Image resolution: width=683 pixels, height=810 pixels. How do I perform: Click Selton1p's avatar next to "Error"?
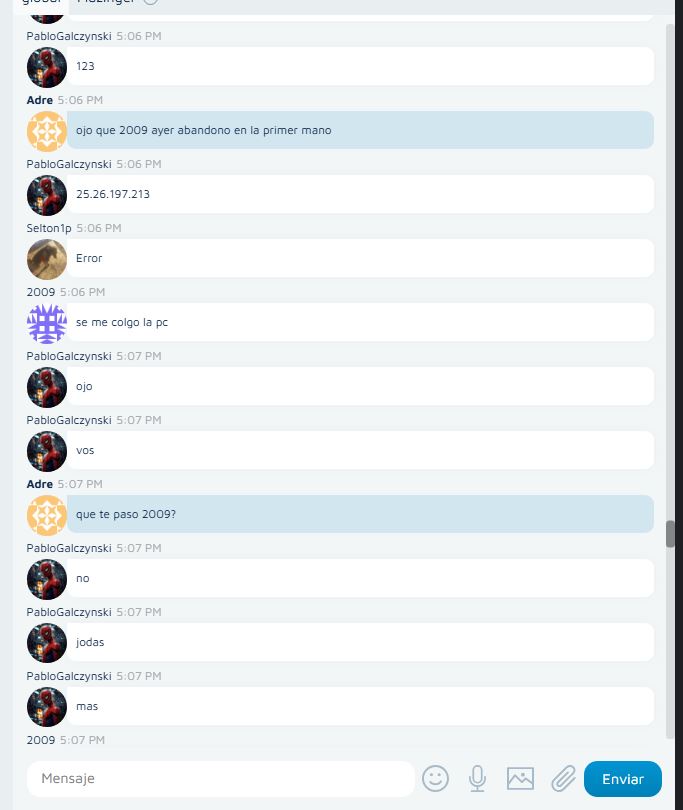coord(47,259)
